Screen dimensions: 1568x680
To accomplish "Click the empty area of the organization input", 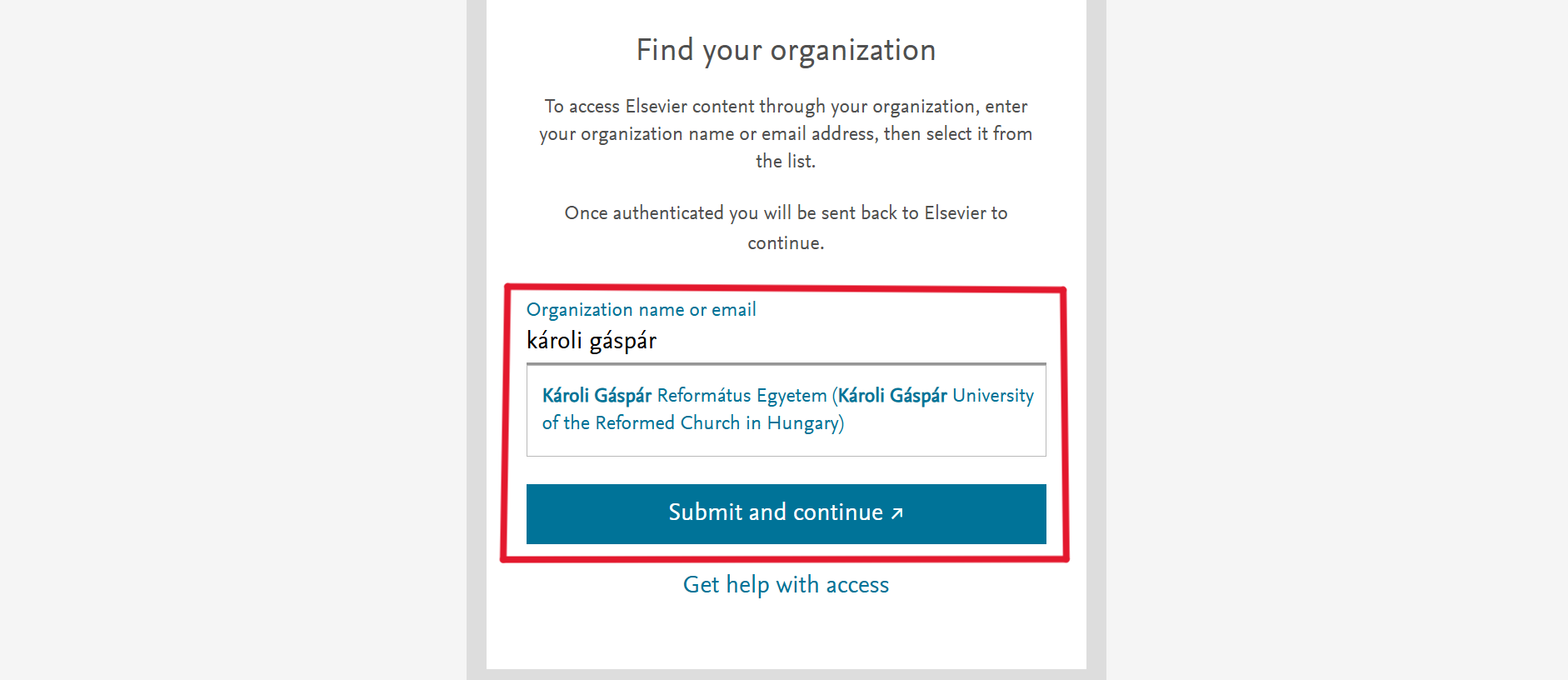I will pos(875,341).
